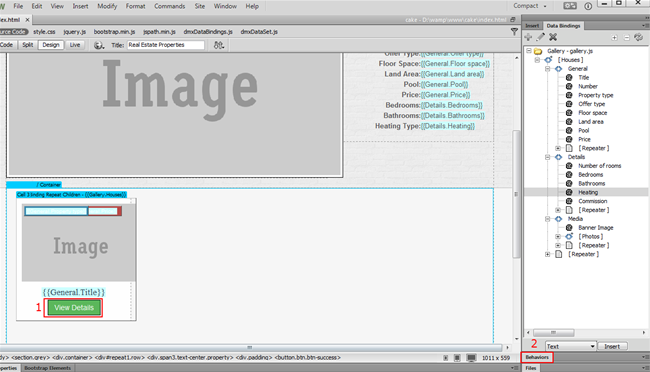
Task: Click the preview in browser globe icon
Action: pos(99,45)
